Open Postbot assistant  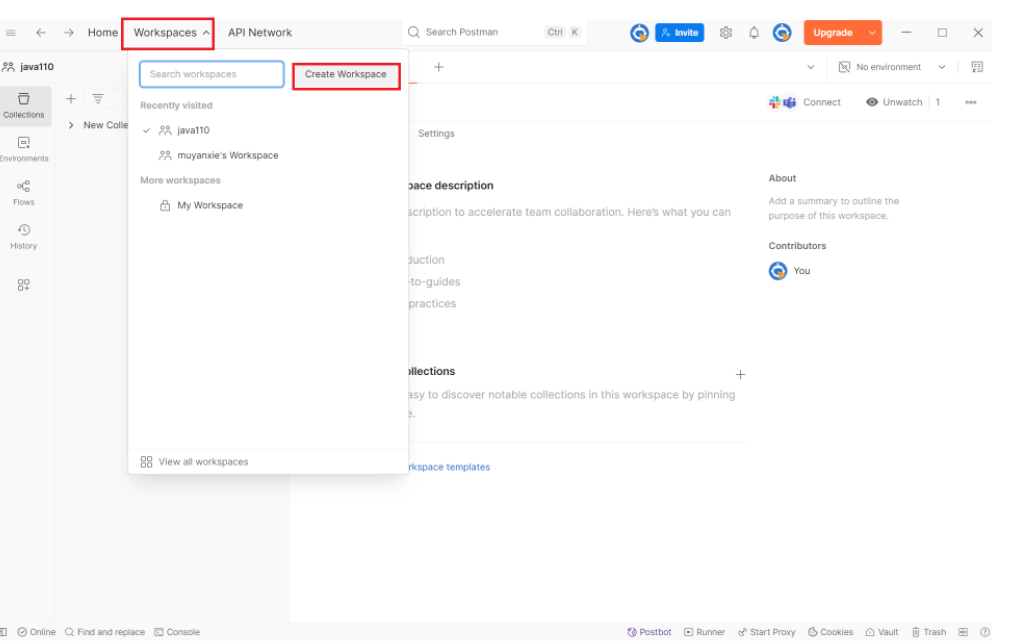click(649, 632)
